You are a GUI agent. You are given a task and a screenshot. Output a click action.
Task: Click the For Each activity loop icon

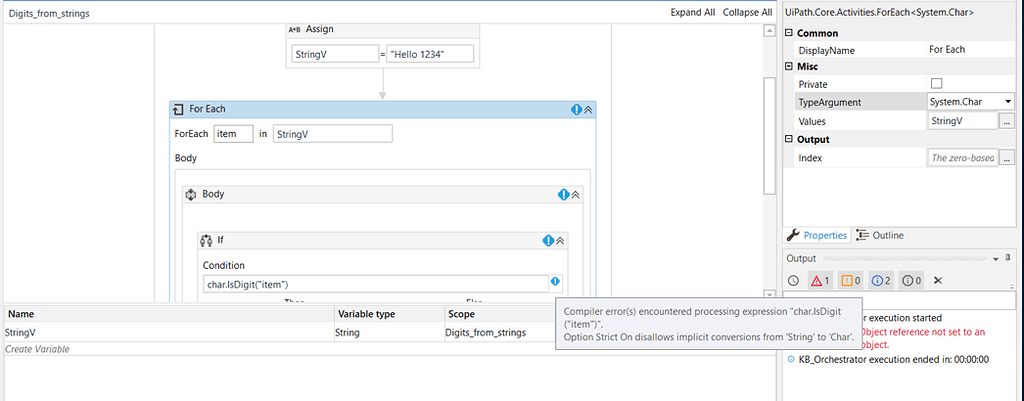click(178, 109)
